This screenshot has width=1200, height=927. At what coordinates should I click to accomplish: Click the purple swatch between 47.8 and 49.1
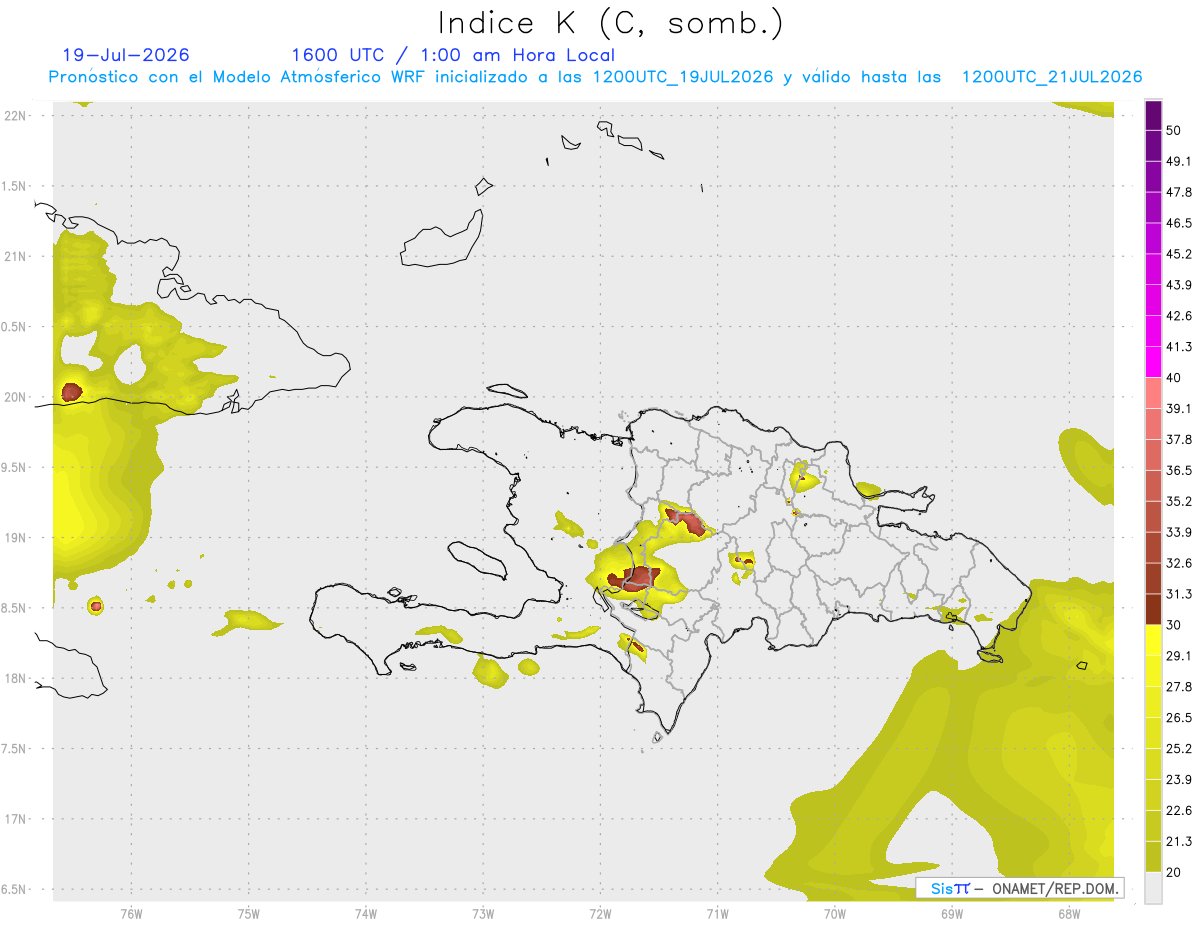click(1153, 176)
